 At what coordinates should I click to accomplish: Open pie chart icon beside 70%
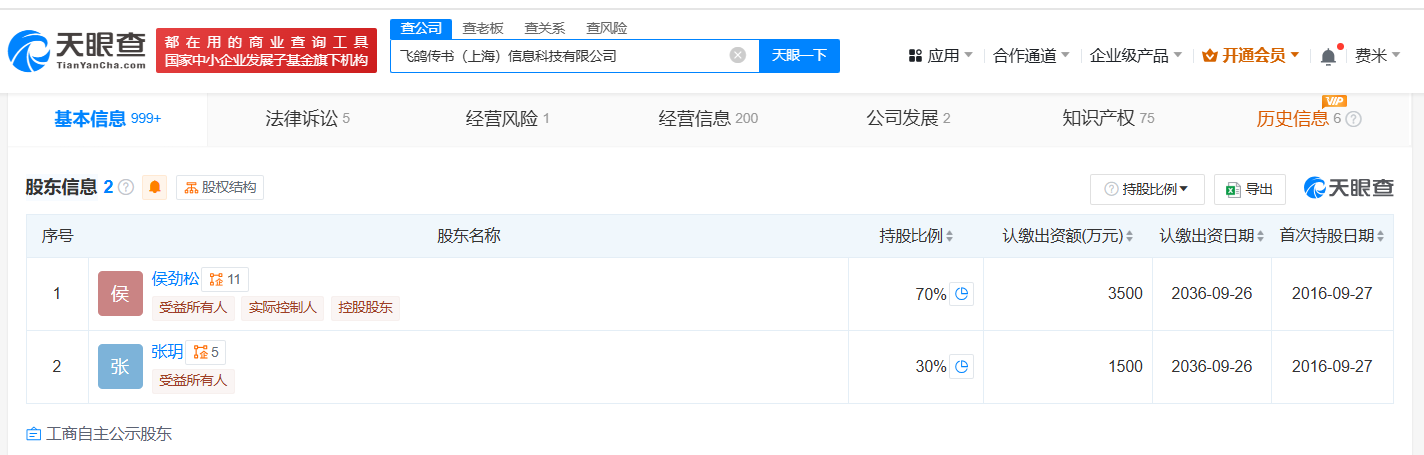coord(961,294)
